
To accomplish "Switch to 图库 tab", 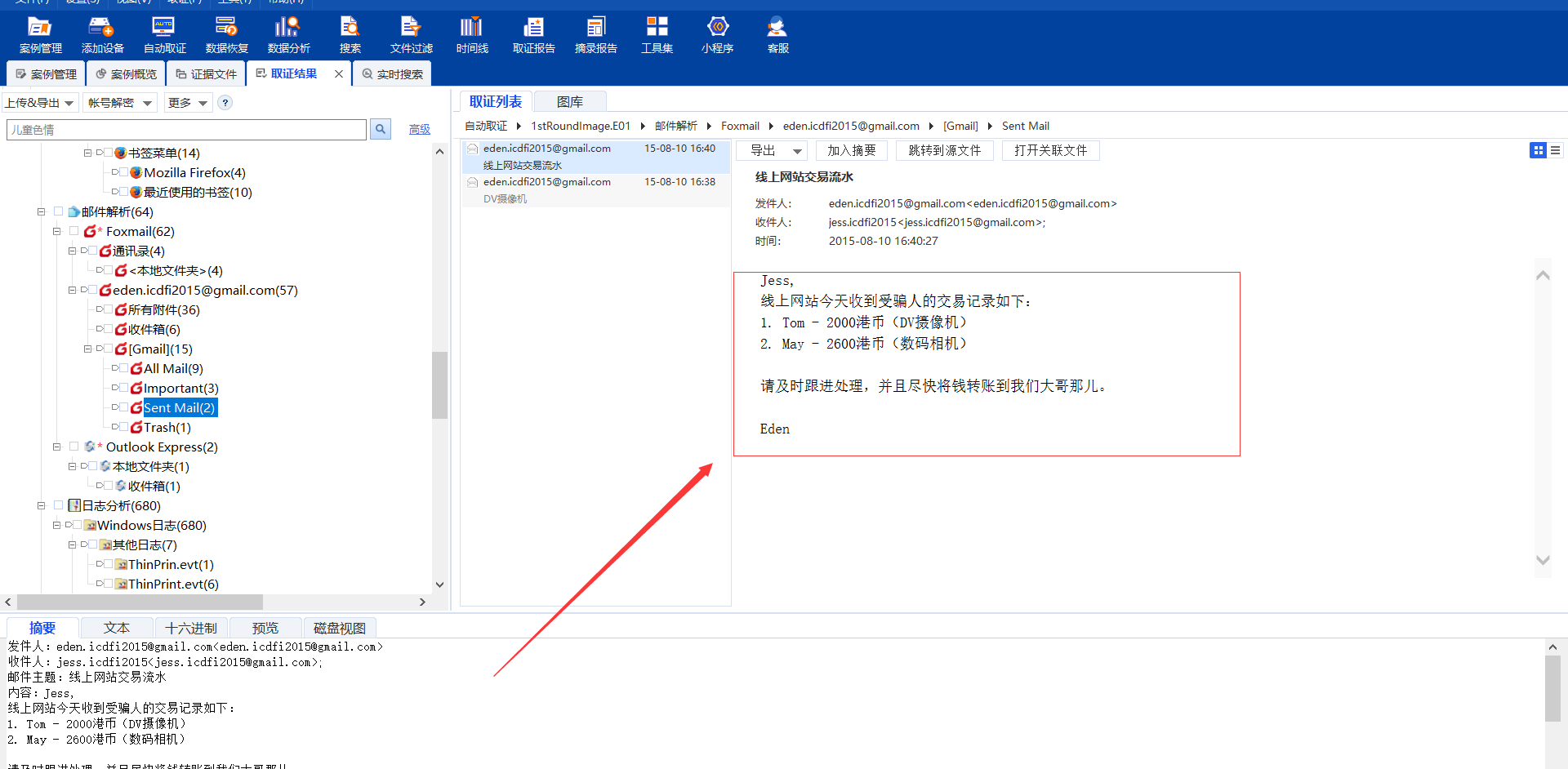I will tap(570, 102).
